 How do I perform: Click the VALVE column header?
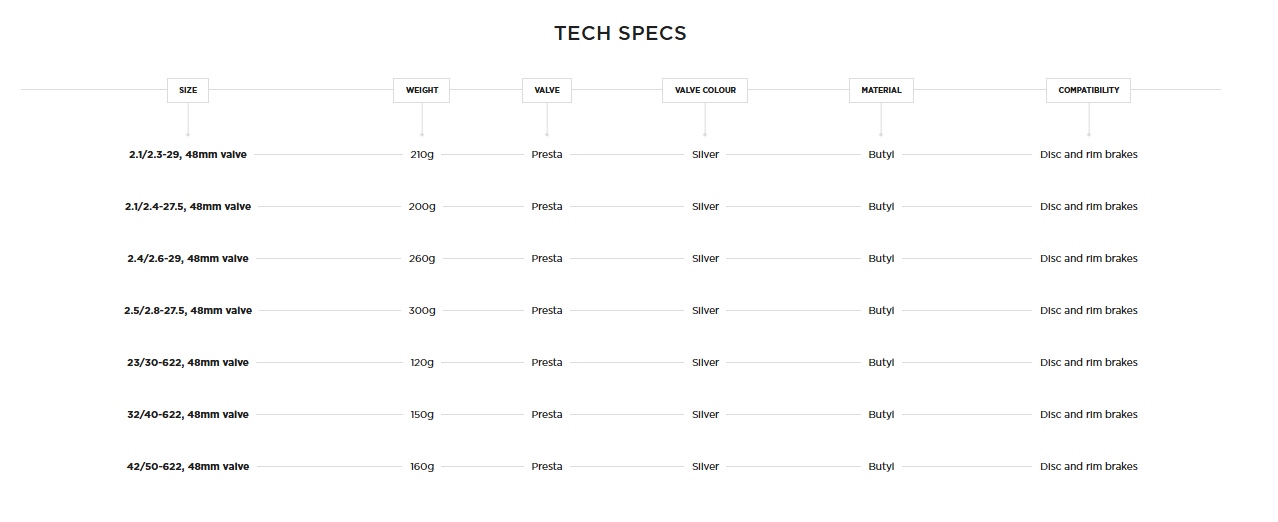point(547,90)
